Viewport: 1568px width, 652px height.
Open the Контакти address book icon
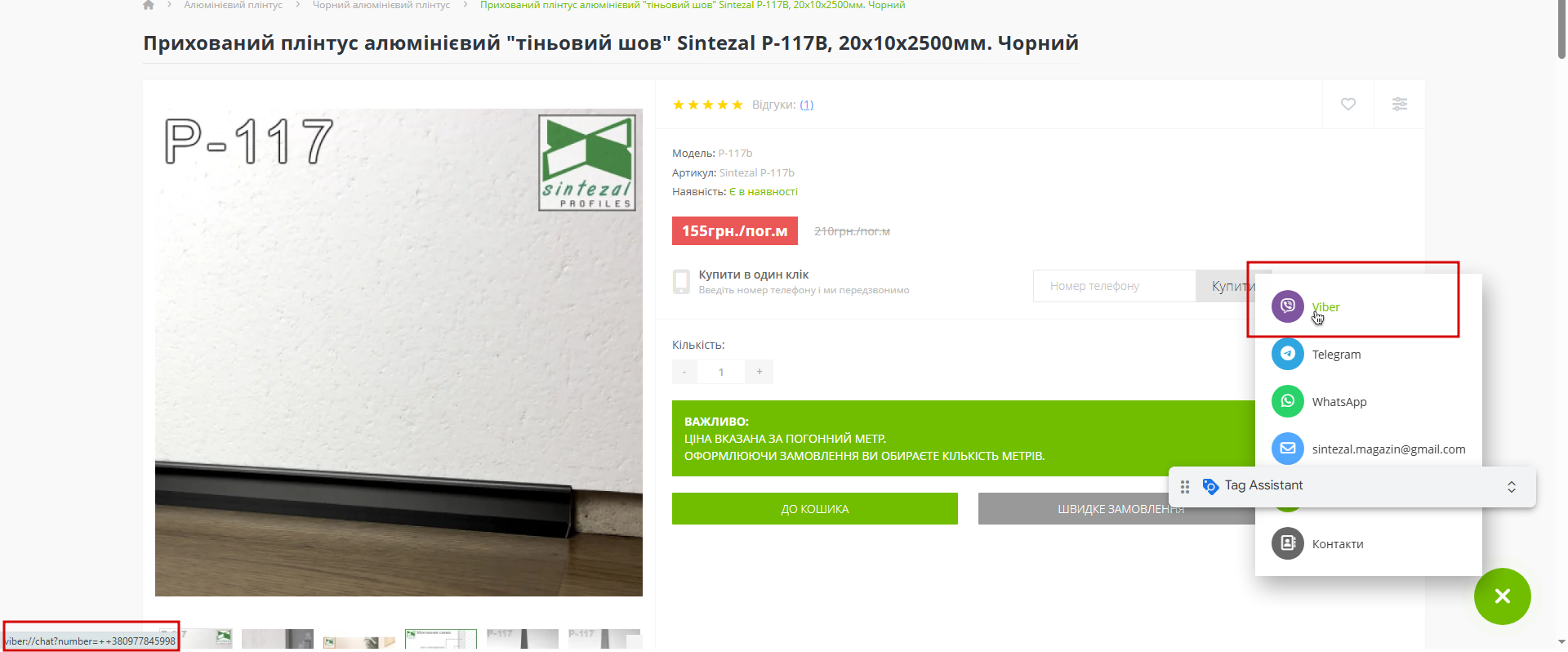click(1287, 543)
